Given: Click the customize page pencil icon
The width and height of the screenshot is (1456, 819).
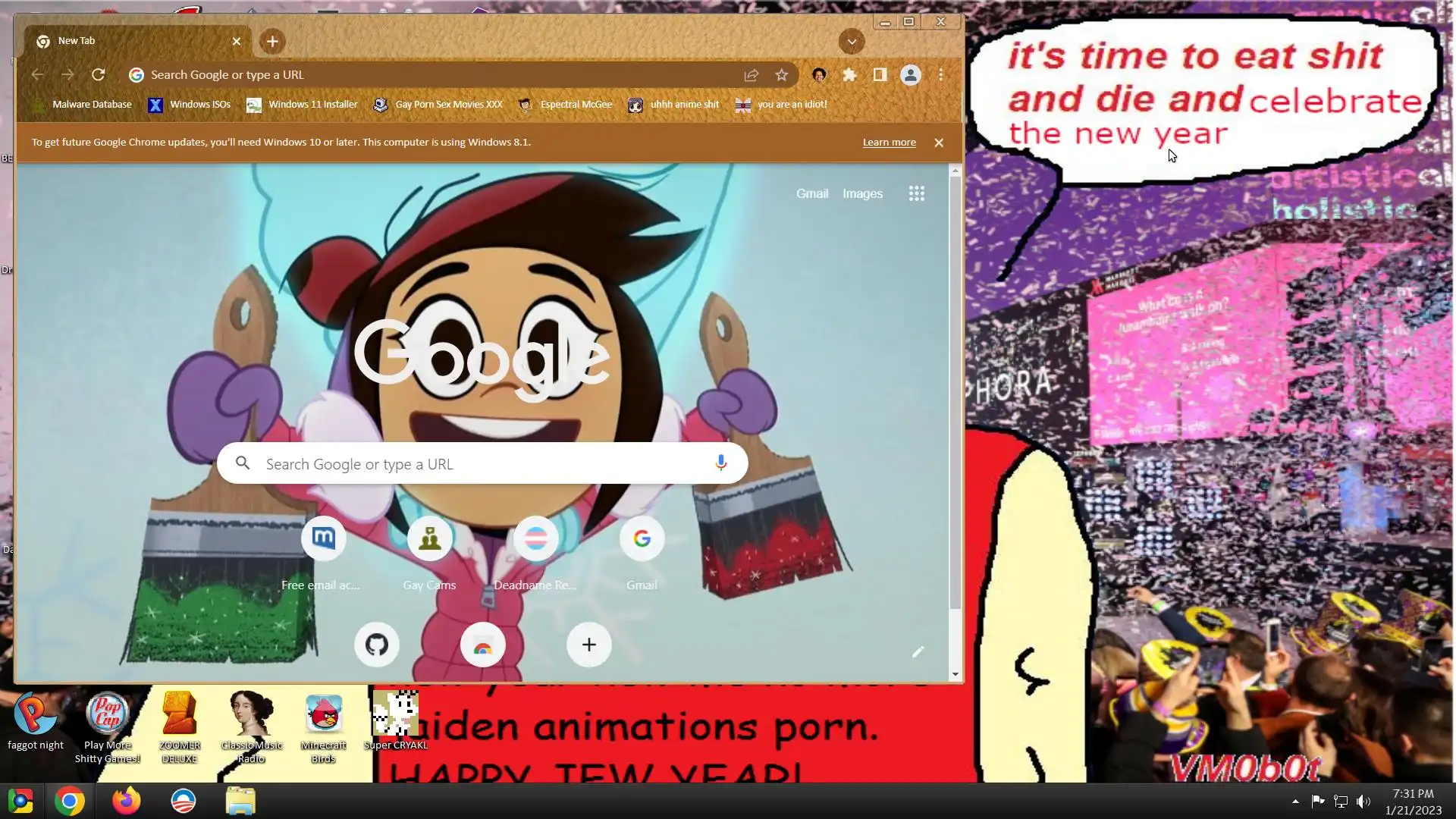Looking at the screenshot, I should (918, 651).
